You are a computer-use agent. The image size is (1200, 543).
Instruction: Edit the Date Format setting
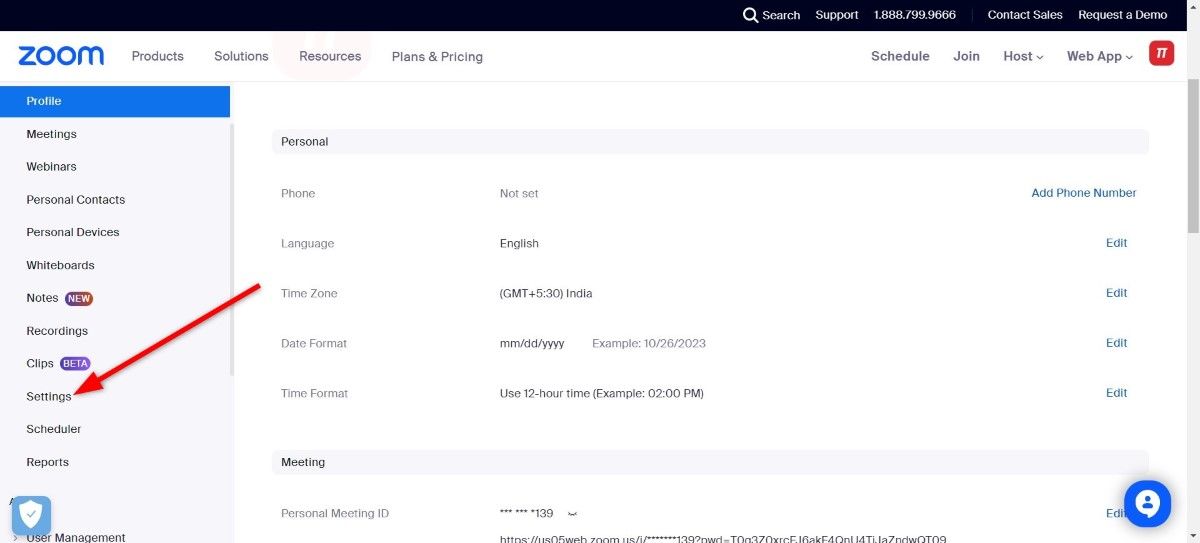1116,343
